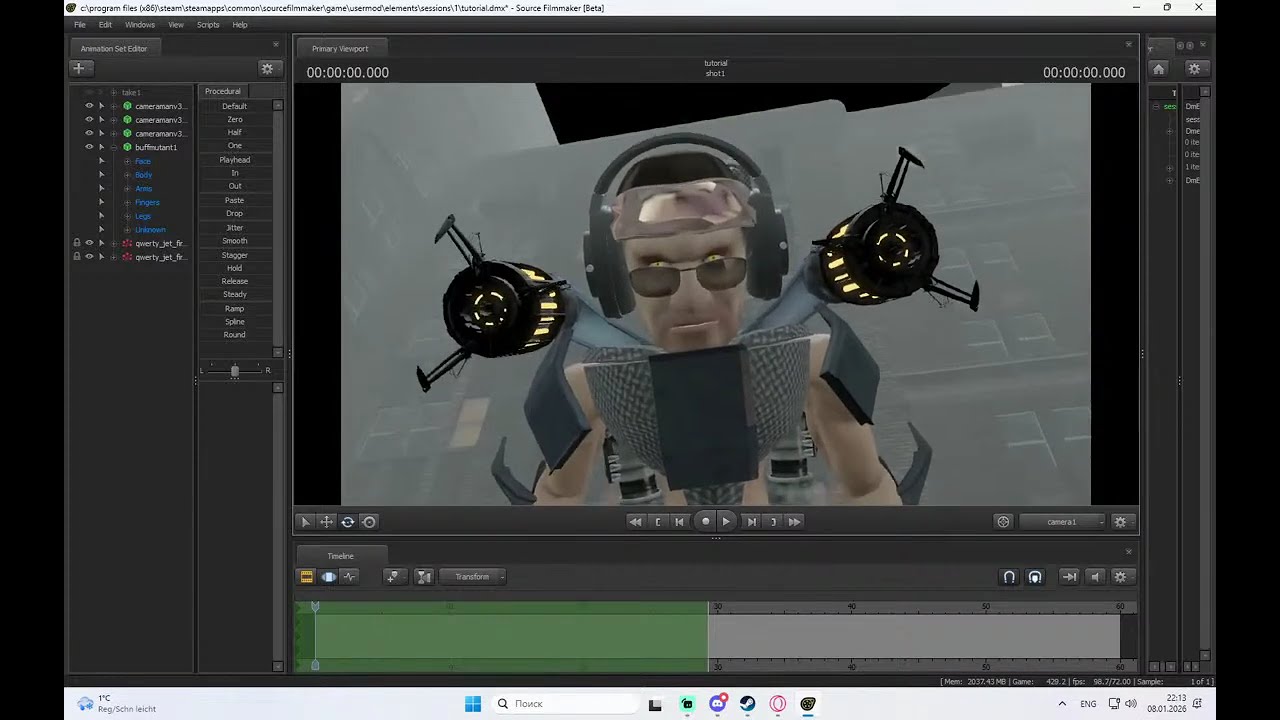Select the screen manipulator circle tool

point(369,522)
